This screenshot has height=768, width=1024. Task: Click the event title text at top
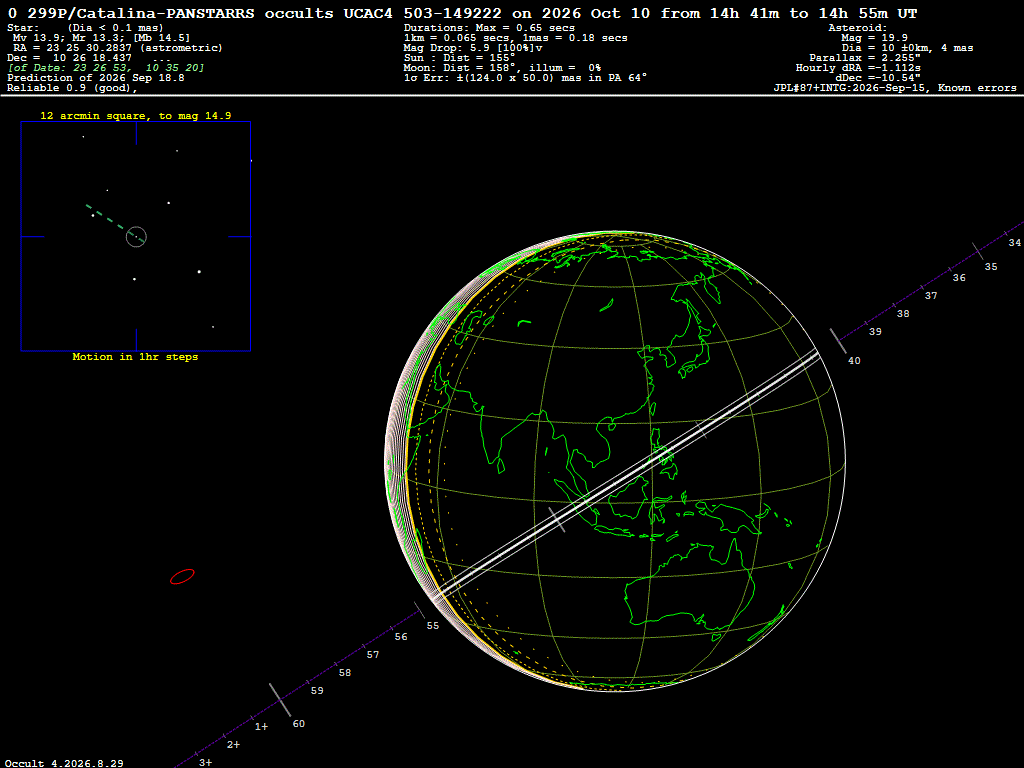click(462, 13)
